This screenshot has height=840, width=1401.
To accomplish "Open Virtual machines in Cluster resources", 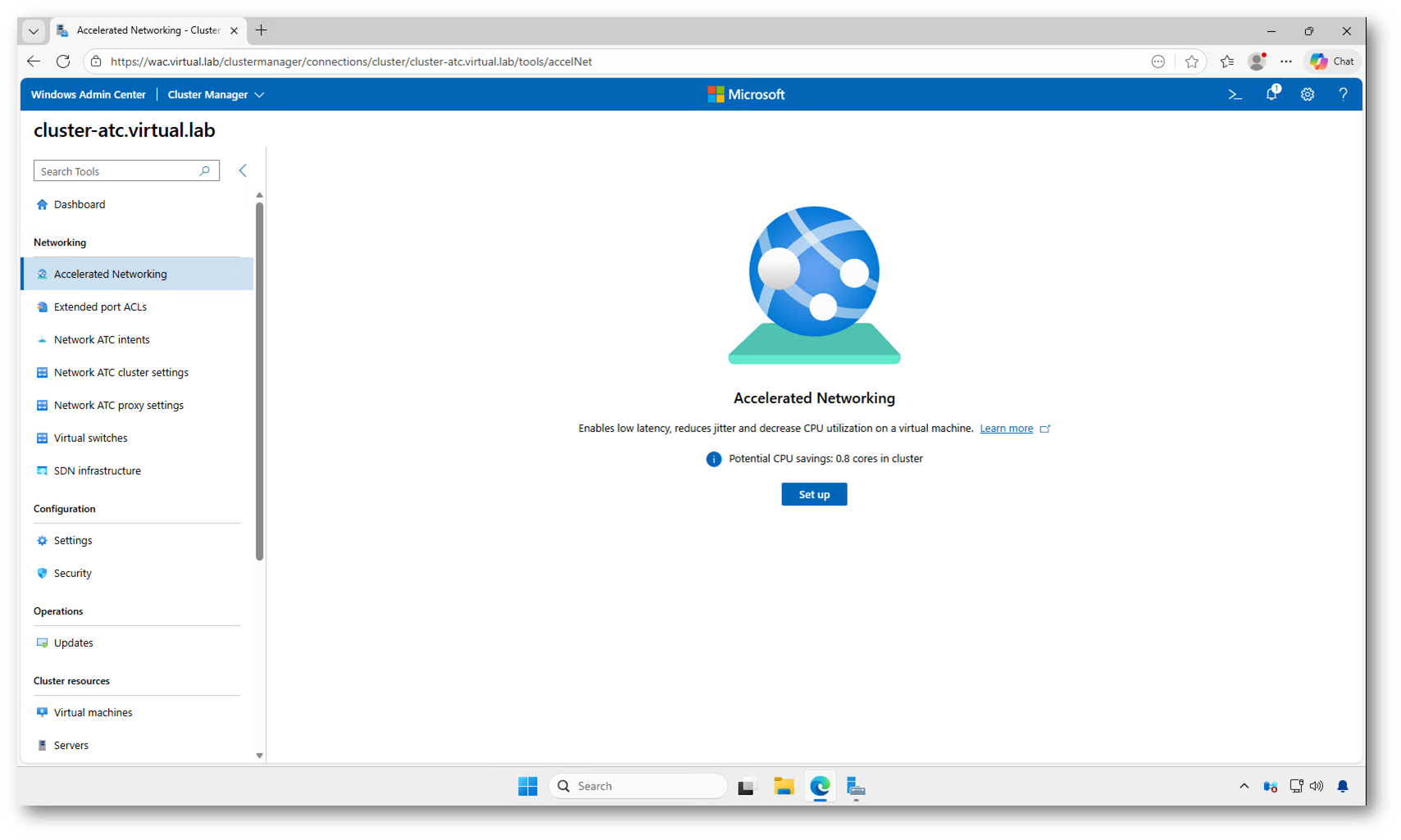I will [137, 712].
